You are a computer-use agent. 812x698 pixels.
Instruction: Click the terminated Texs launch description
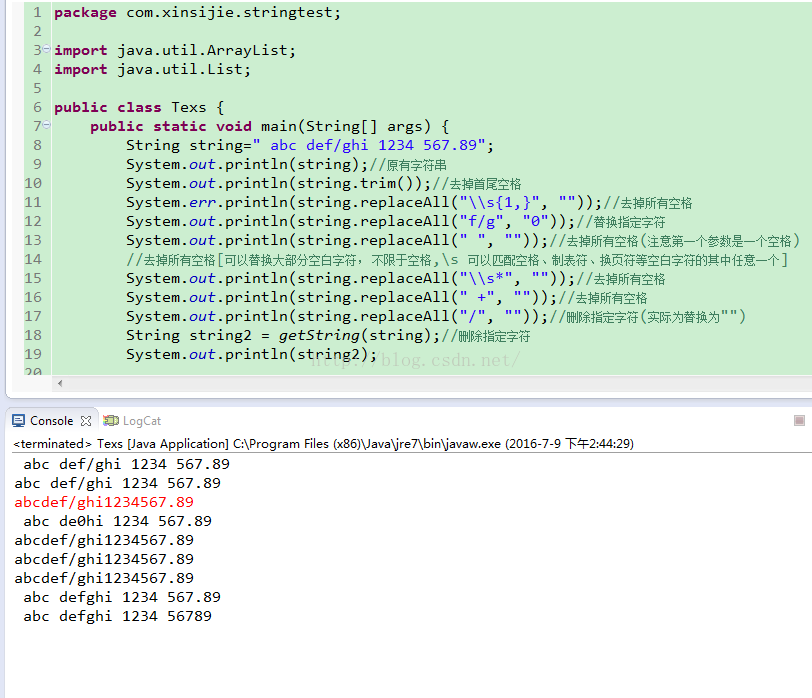tap(323, 444)
